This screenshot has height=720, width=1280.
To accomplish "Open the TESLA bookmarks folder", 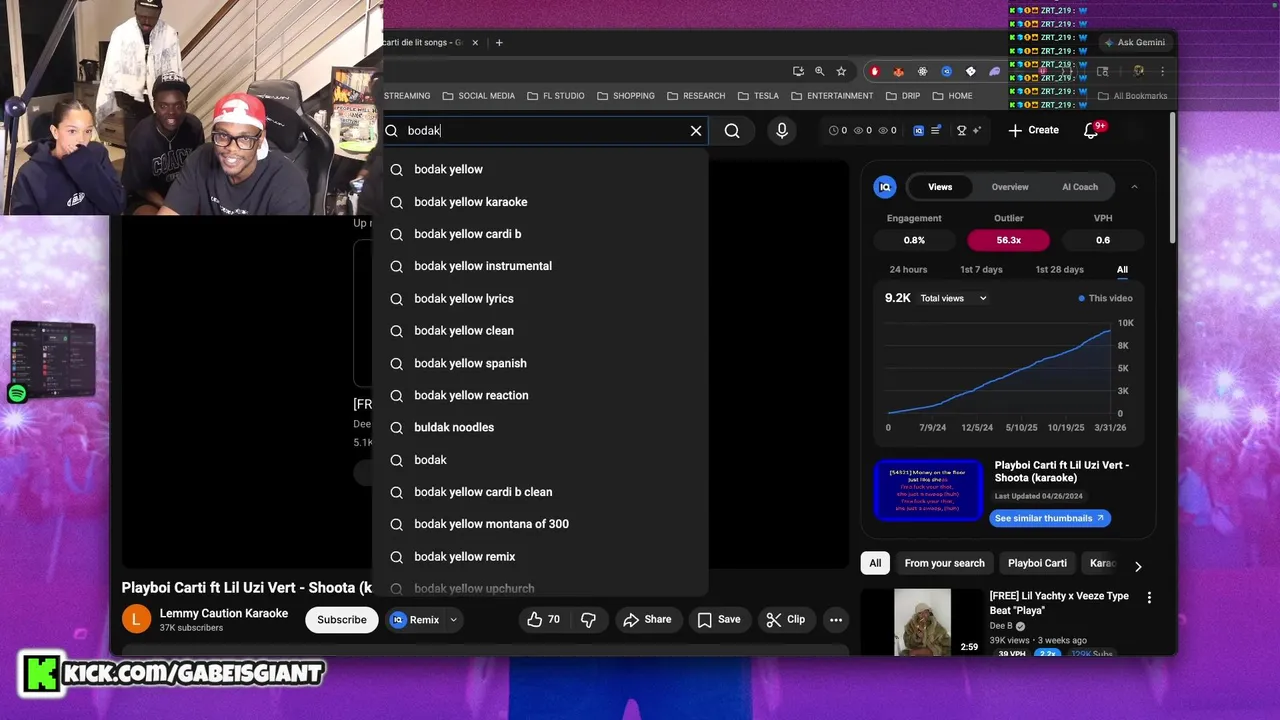I will coord(758,96).
